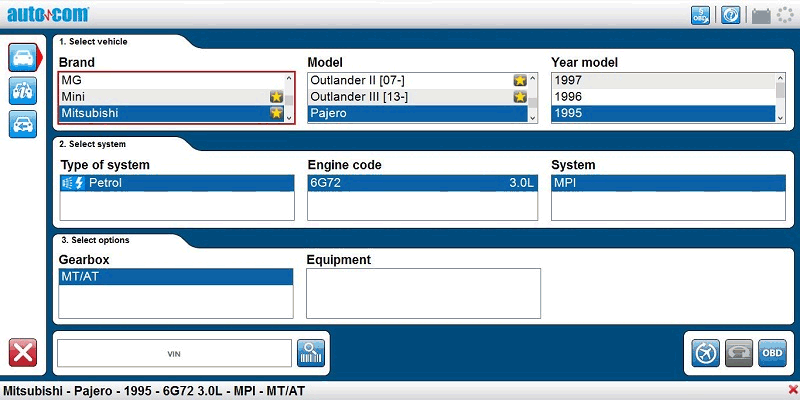The image size is (800, 400).
Task: Click the blue OBD button
Action: pyautogui.click(x=772, y=353)
